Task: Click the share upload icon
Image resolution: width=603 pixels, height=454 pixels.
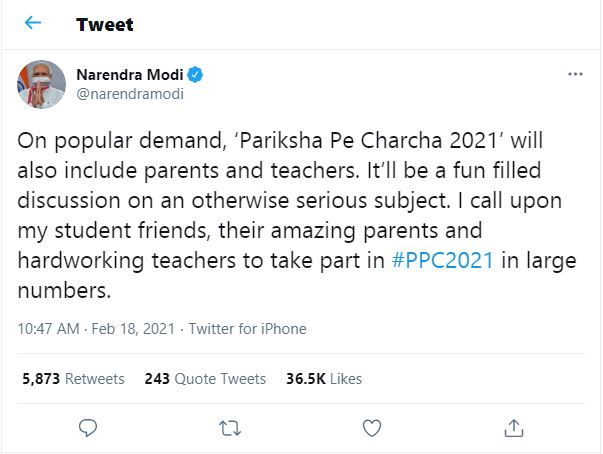Action: [x=513, y=428]
